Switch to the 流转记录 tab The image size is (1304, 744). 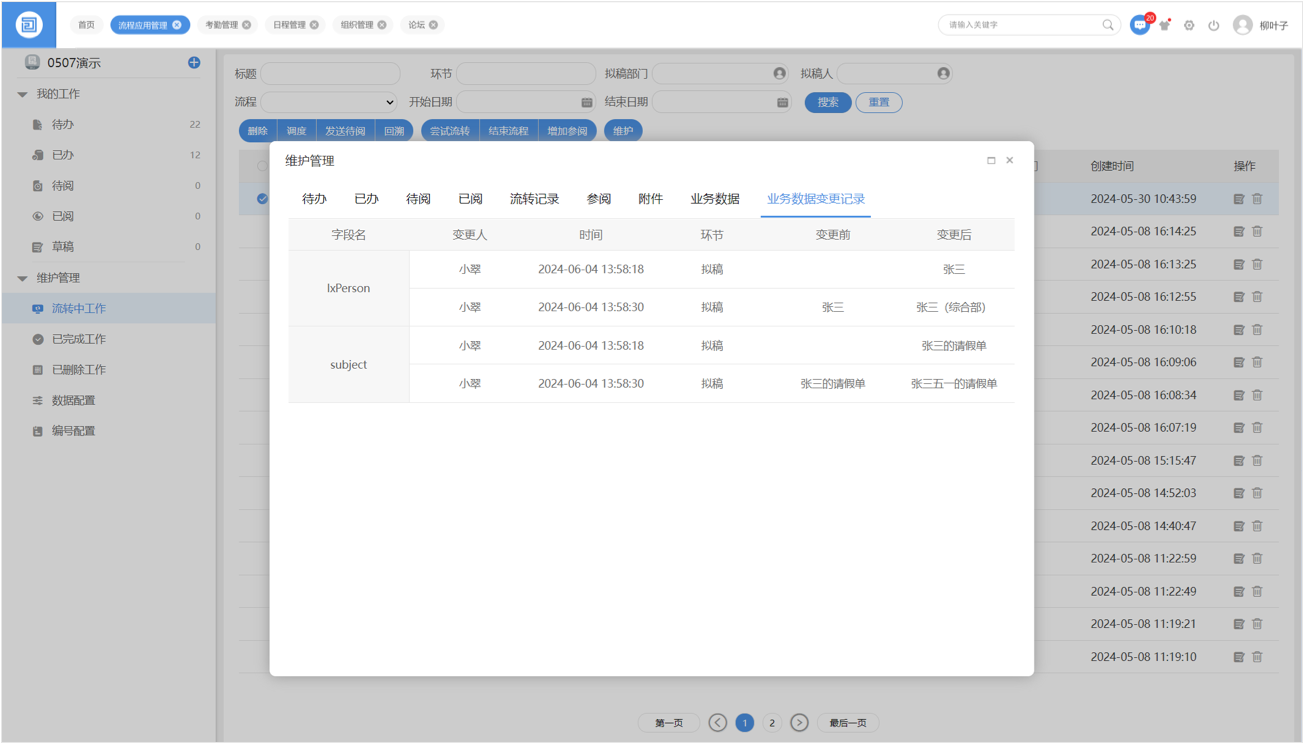[534, 199]
